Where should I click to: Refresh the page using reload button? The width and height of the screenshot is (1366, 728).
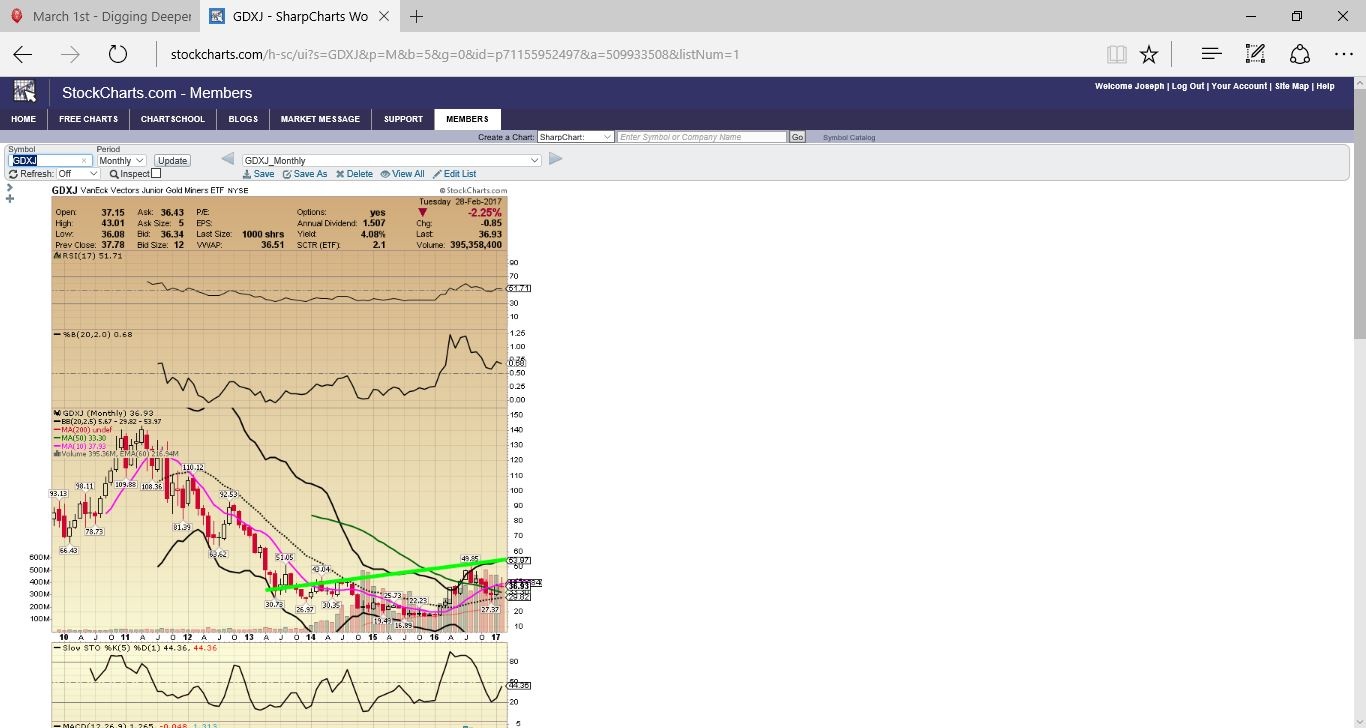coord(118,54)
